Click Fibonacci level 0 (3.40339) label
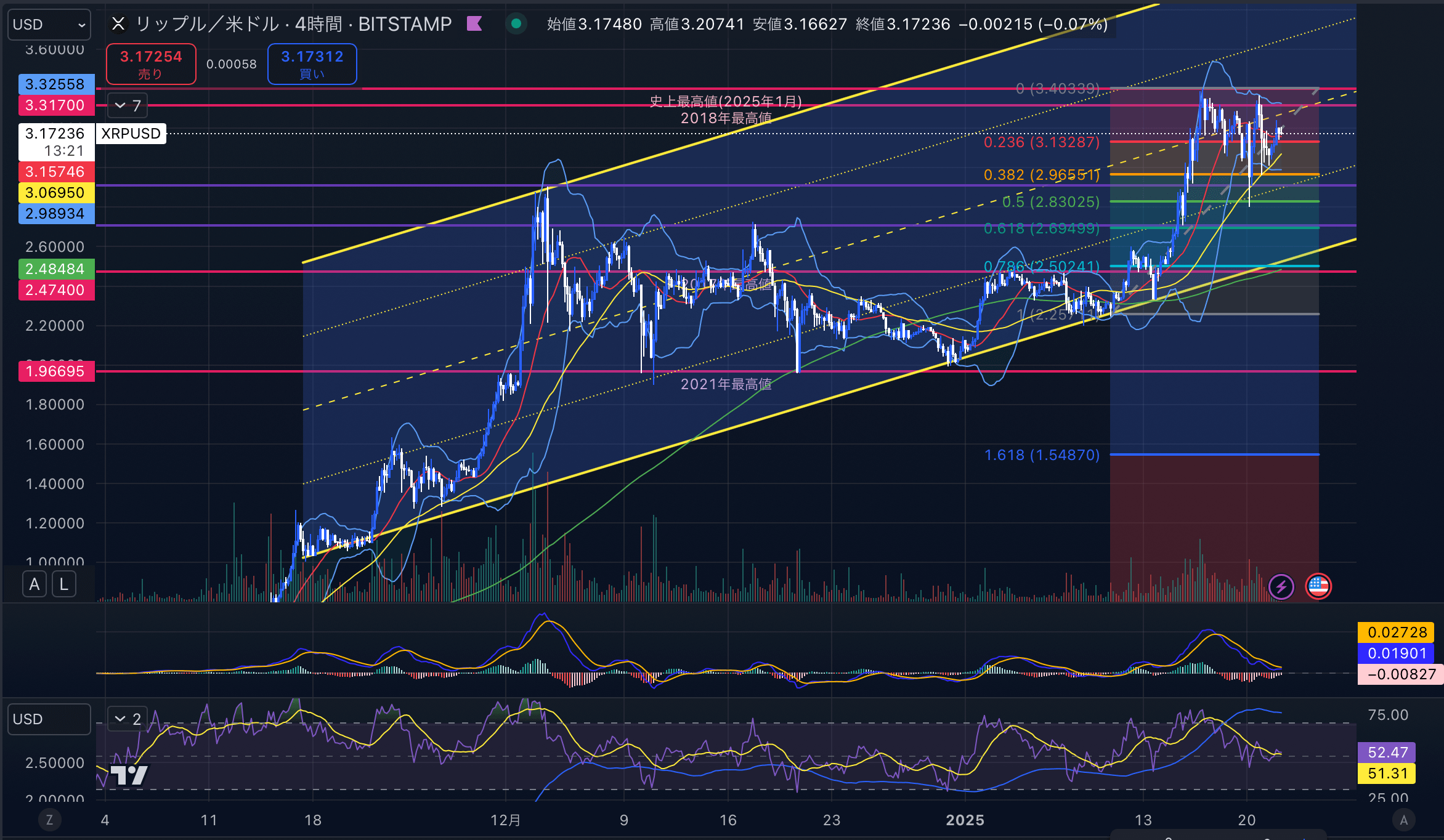This screenshot has height=840, width=1444. 1058,89
